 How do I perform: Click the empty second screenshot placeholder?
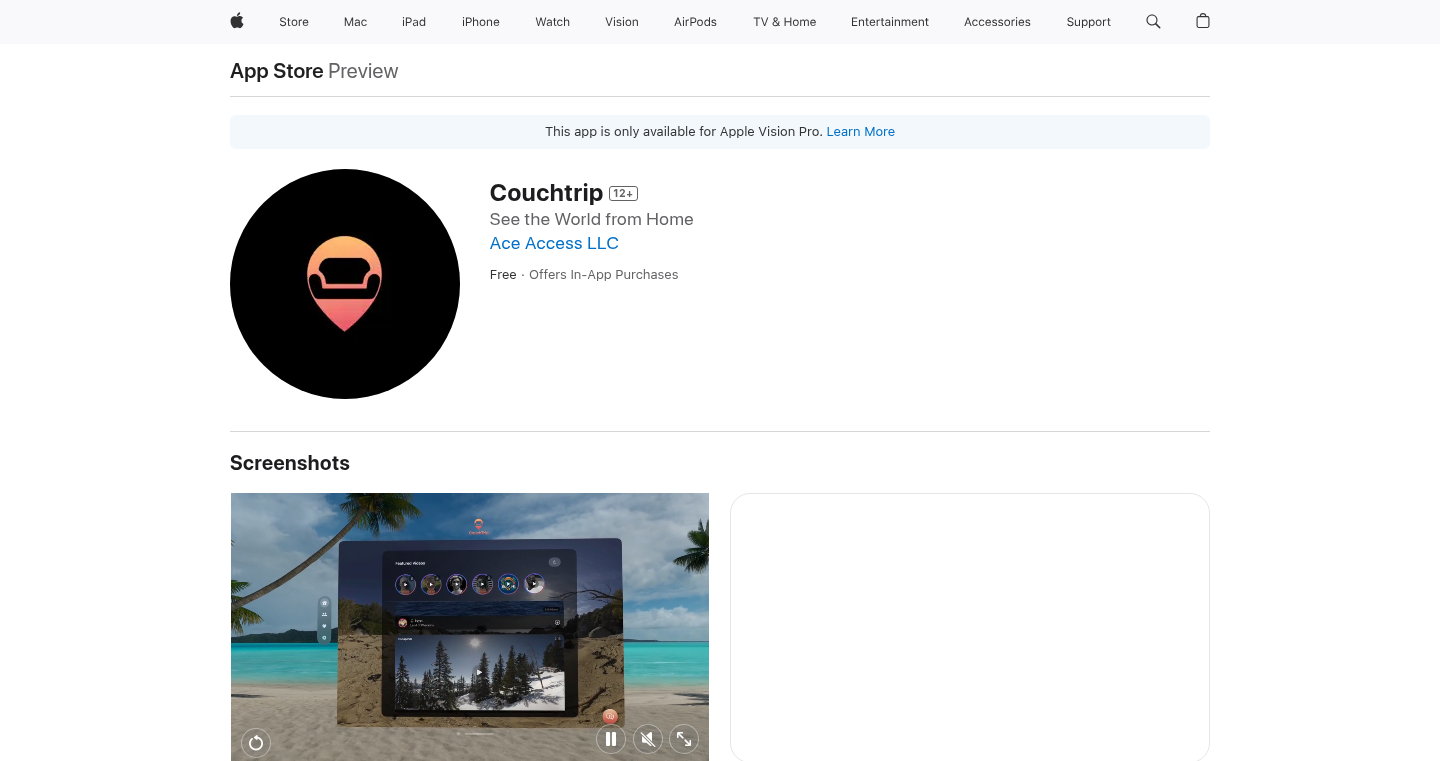970,627
